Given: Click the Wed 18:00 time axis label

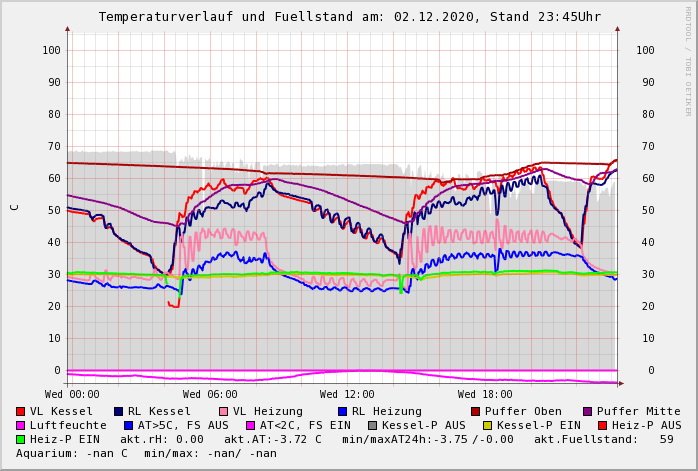Looking at the screenshot, I should click(485, 394).
